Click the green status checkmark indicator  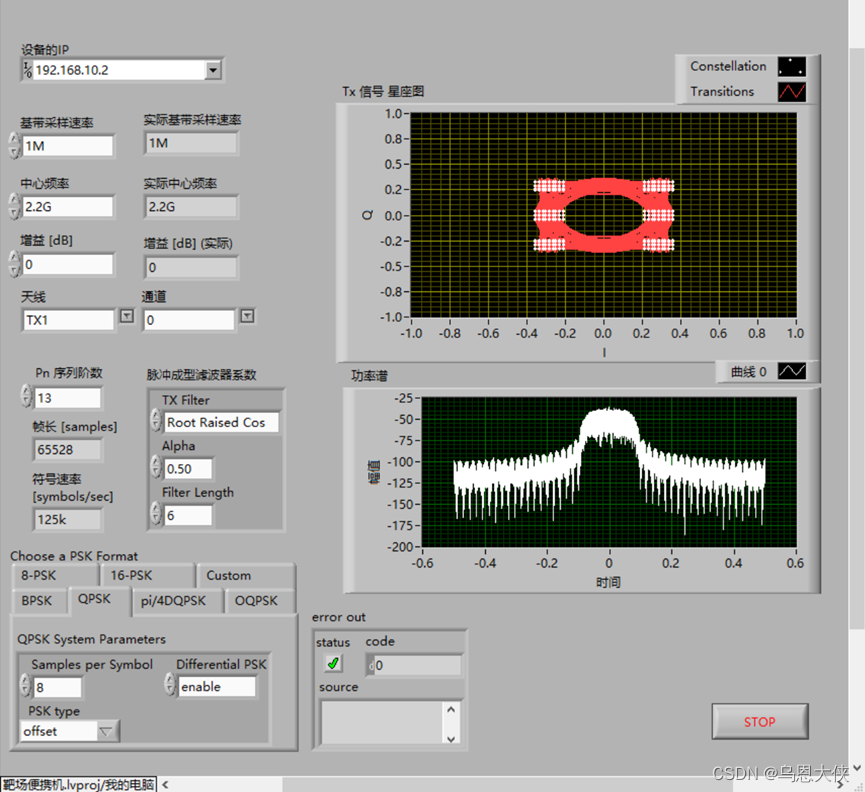coord(333,663)
